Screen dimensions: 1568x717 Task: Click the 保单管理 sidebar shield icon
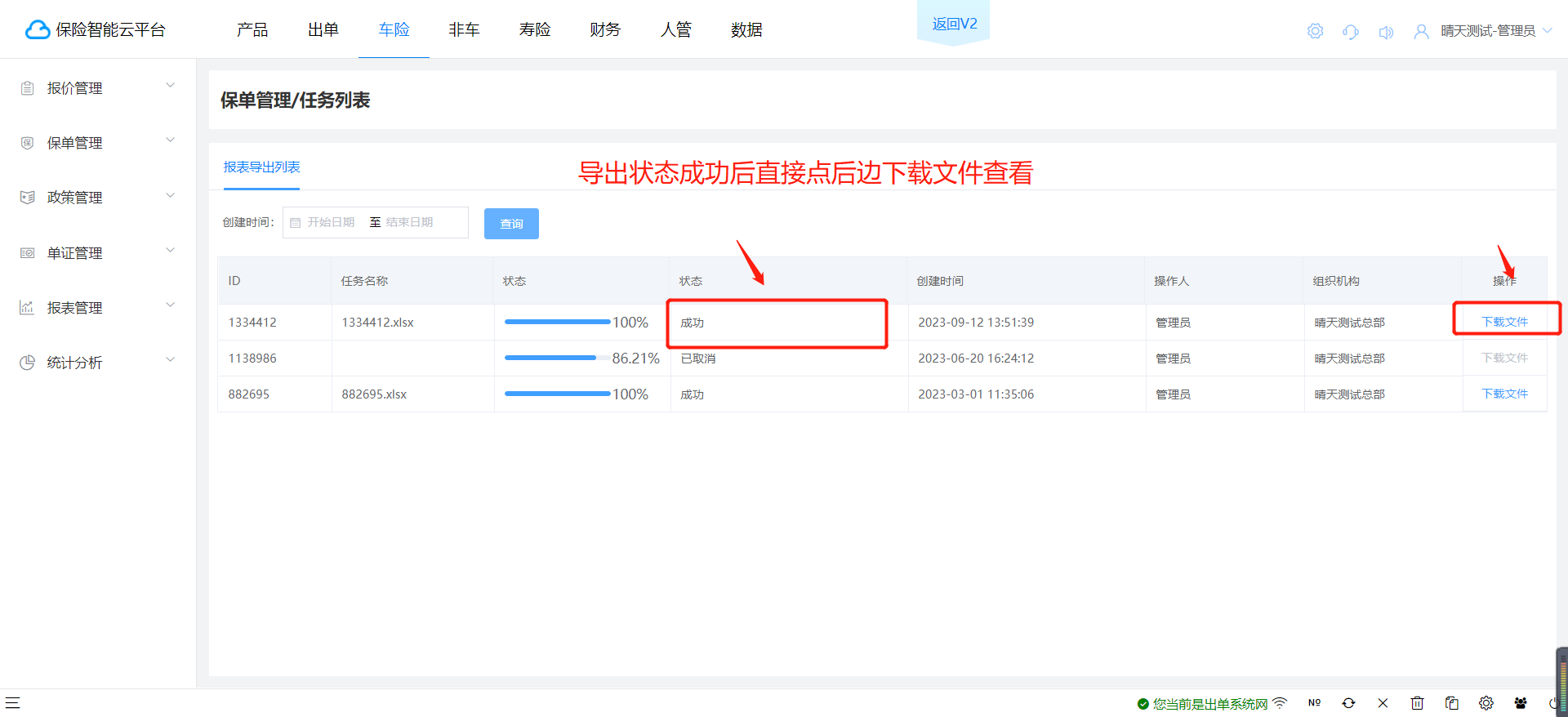(27, 143)
